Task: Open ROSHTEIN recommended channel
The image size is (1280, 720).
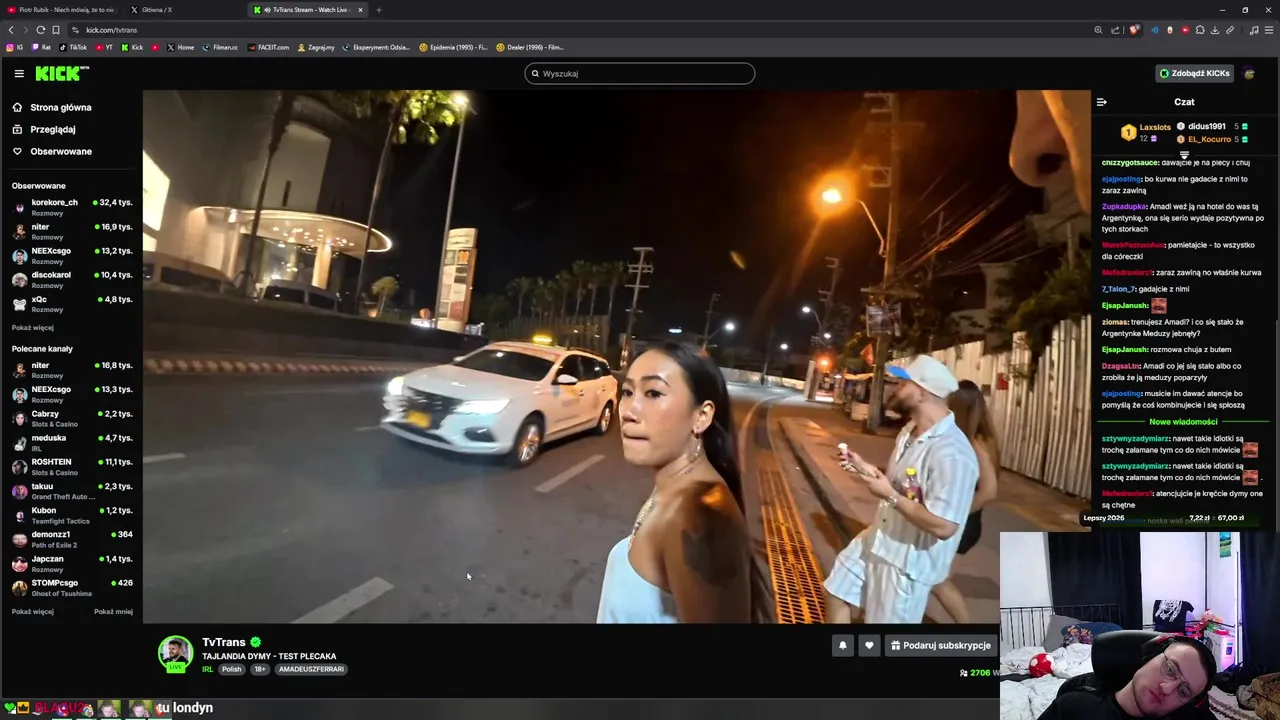Action: tap(72, 466)
